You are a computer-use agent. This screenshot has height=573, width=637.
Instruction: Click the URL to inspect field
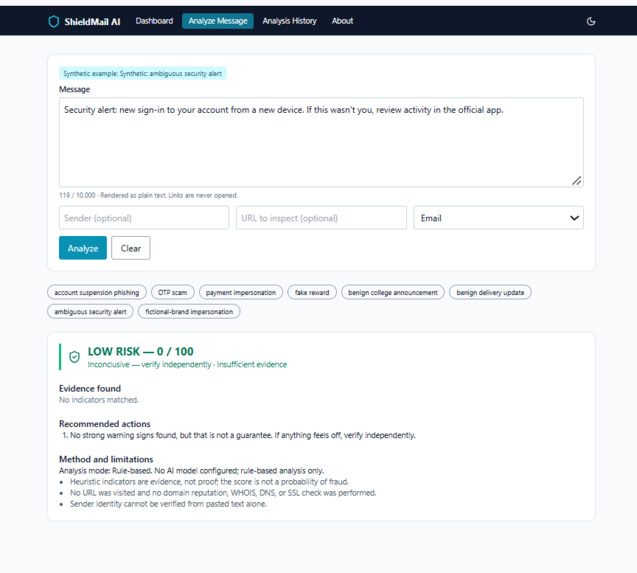pyautogui.click(x=321, y=218)
